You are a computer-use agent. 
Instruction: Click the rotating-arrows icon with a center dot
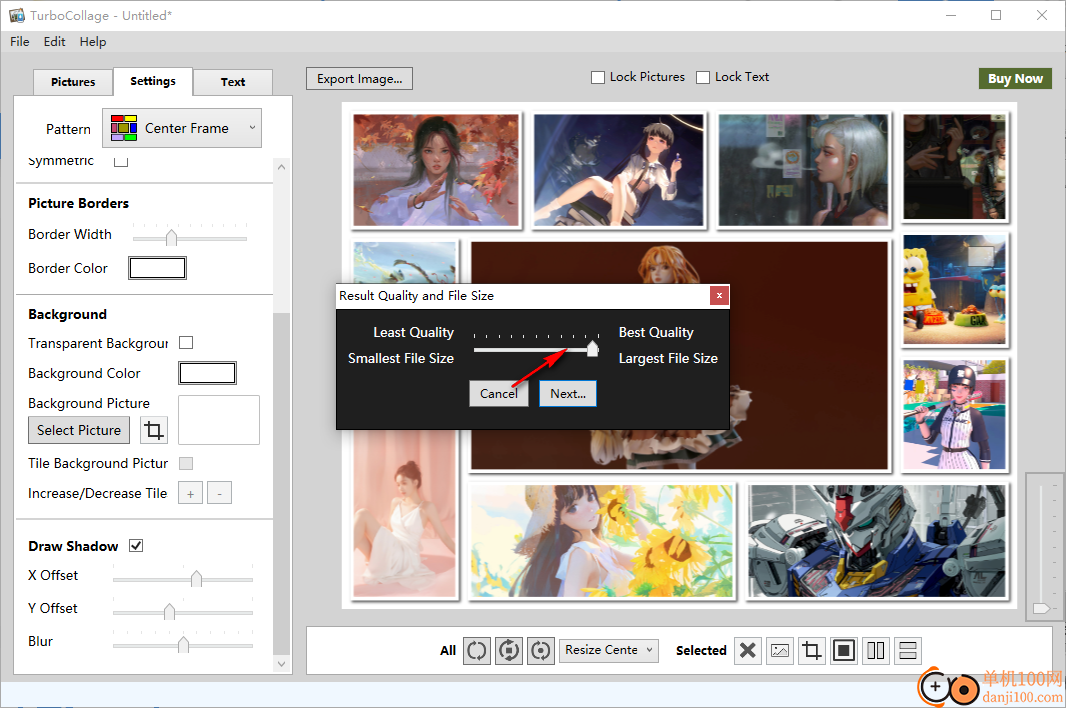coord(540,650)
